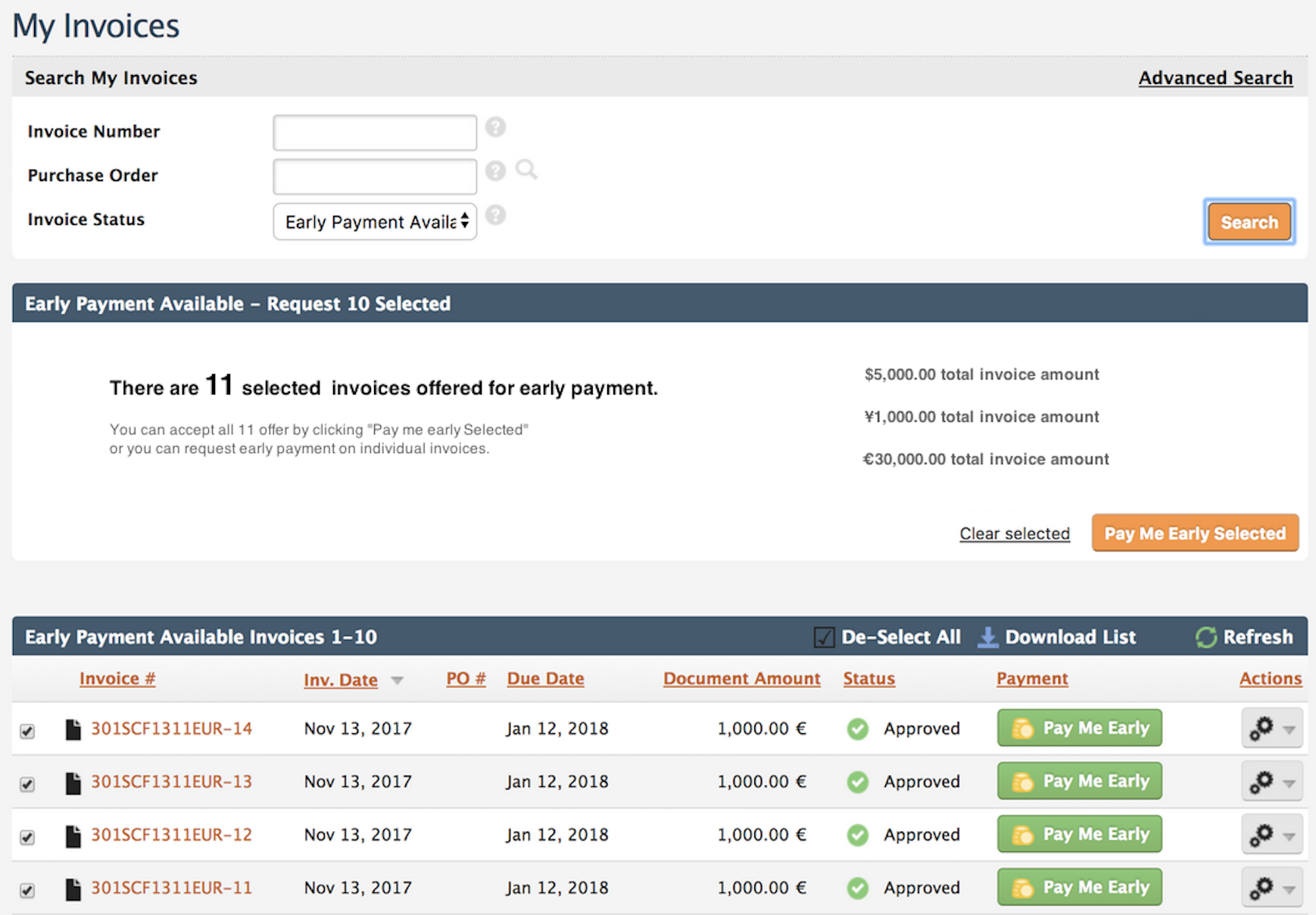Toggle the checkbox for invoice 301SCF1311EUR-11

[x=27, y=891]
